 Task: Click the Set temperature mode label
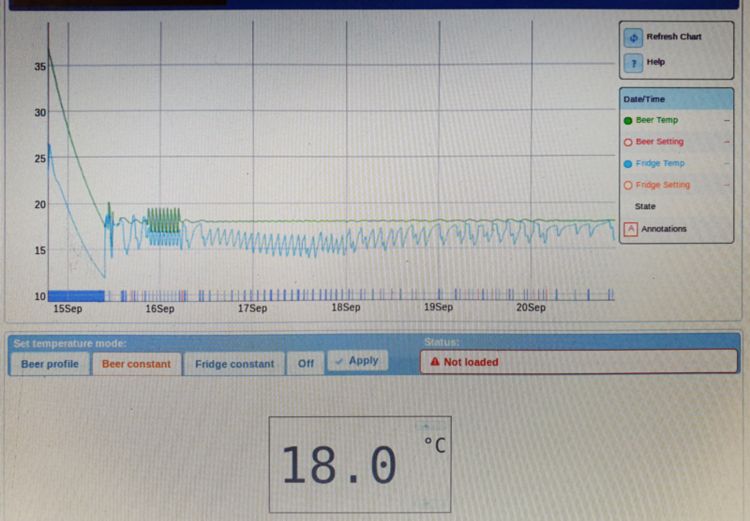(70, 344)
